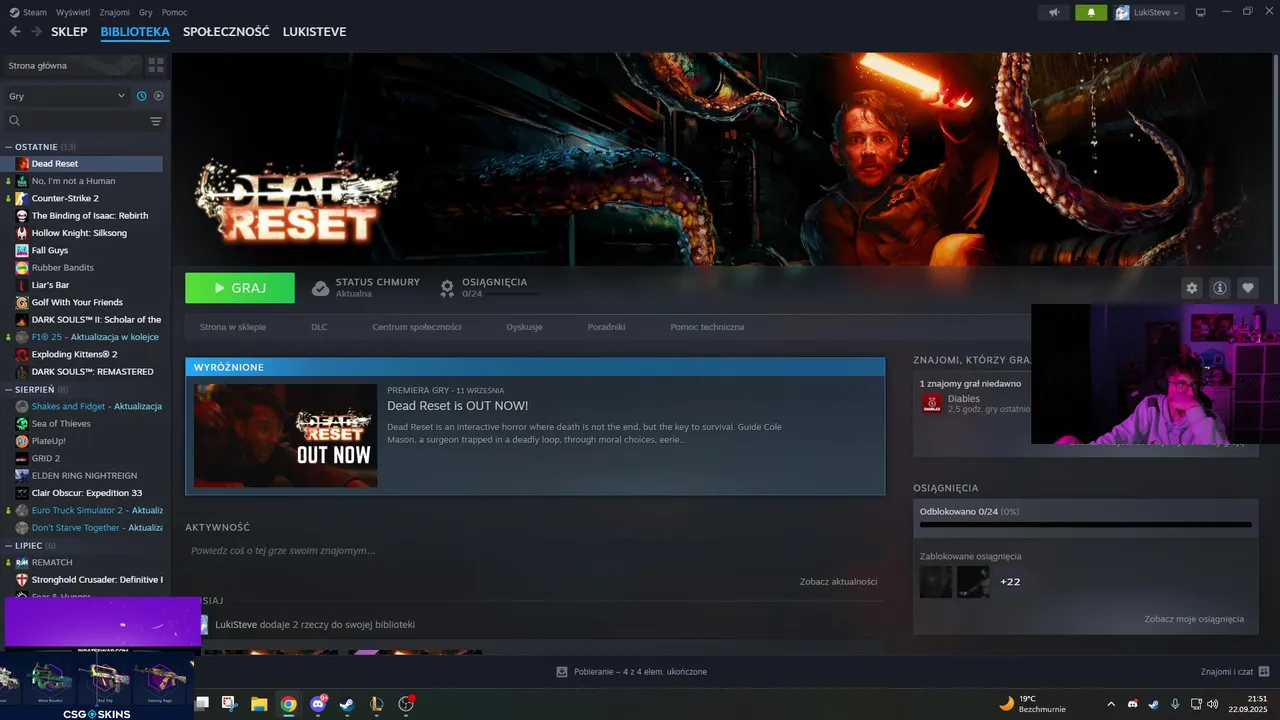This screenshot has height=720, width=1280.
Task: Open the cloud status icon
Action: pos(320,288)
